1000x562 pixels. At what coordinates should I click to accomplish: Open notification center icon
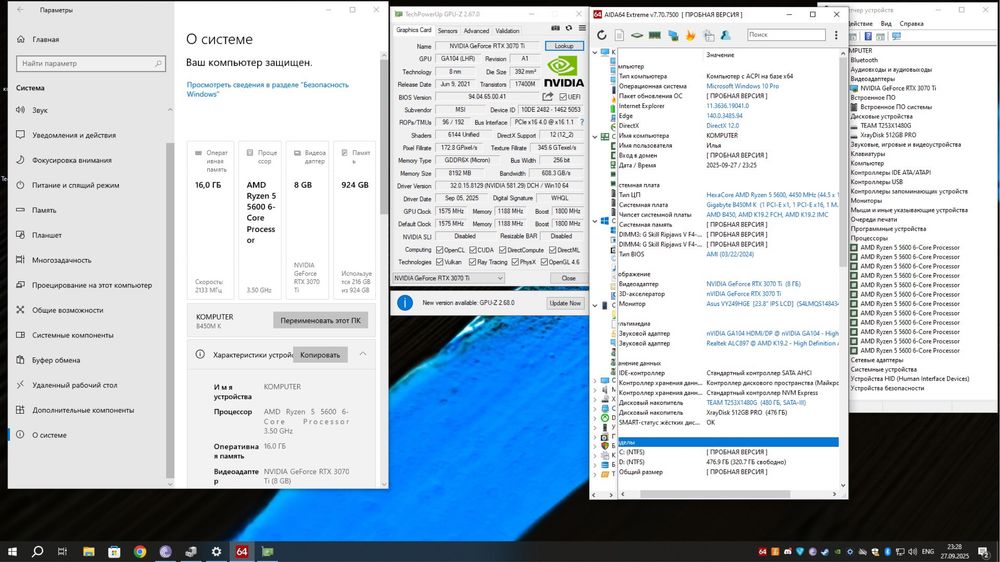[x=985, y=552]
